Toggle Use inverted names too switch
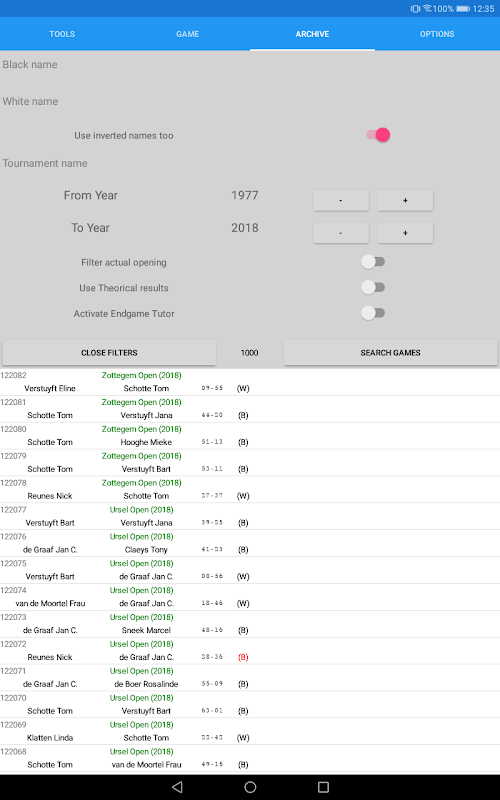 (x=378, y=135)
